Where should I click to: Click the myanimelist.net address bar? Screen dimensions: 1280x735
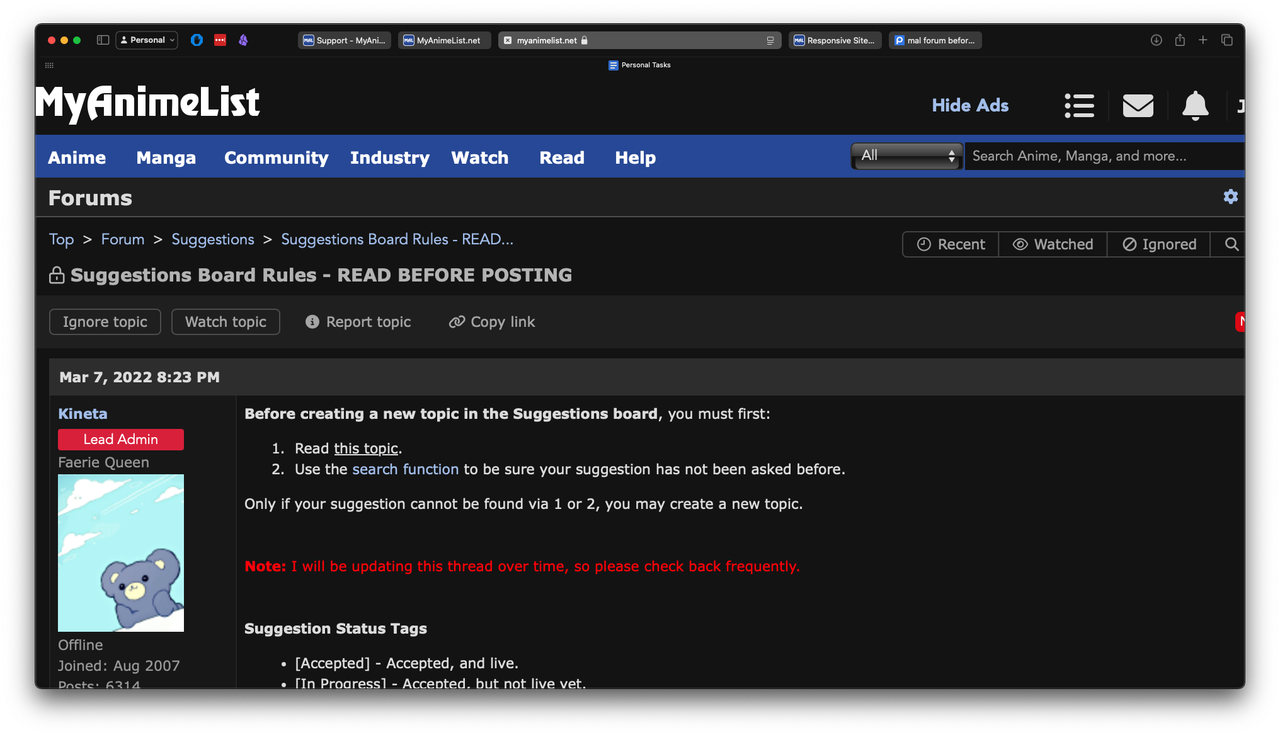click(640, 40)
